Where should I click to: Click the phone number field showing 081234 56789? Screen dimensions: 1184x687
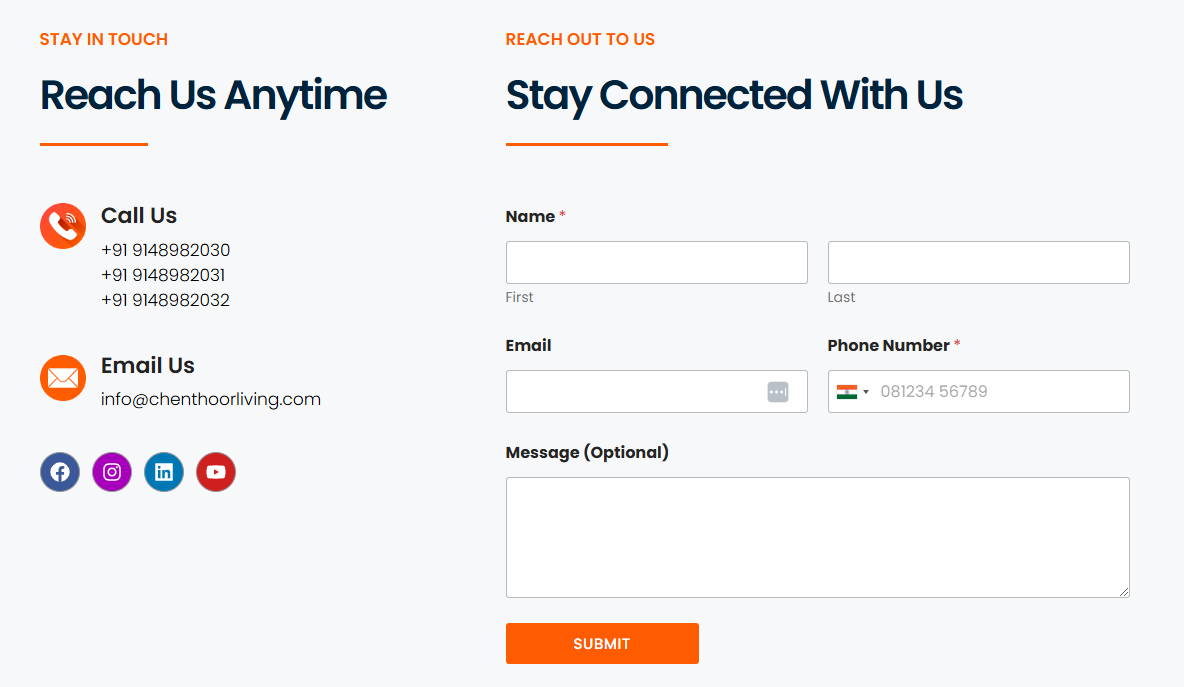979,392
